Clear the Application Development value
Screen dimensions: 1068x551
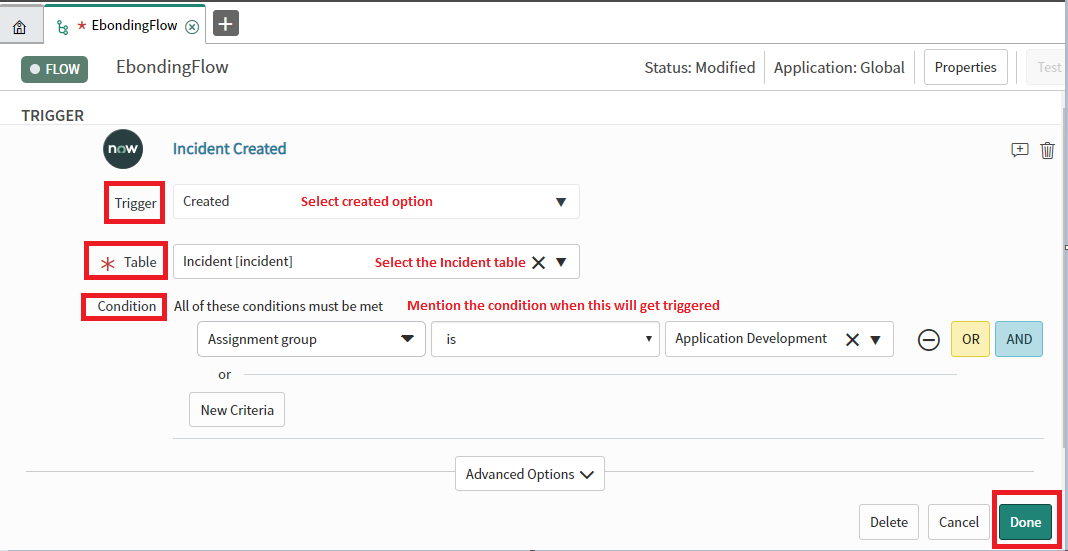852,339
